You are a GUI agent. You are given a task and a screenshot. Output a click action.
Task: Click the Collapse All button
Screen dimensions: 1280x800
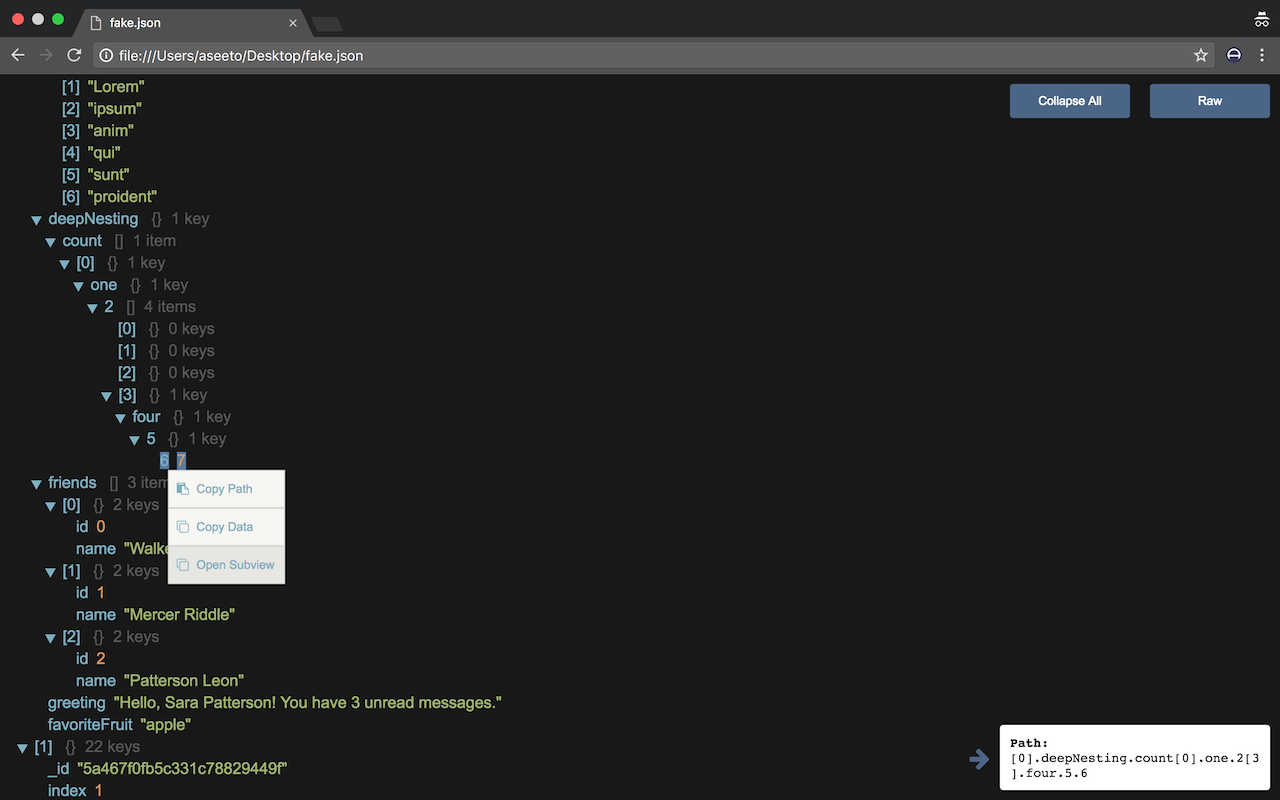[x=1070, y=101]
